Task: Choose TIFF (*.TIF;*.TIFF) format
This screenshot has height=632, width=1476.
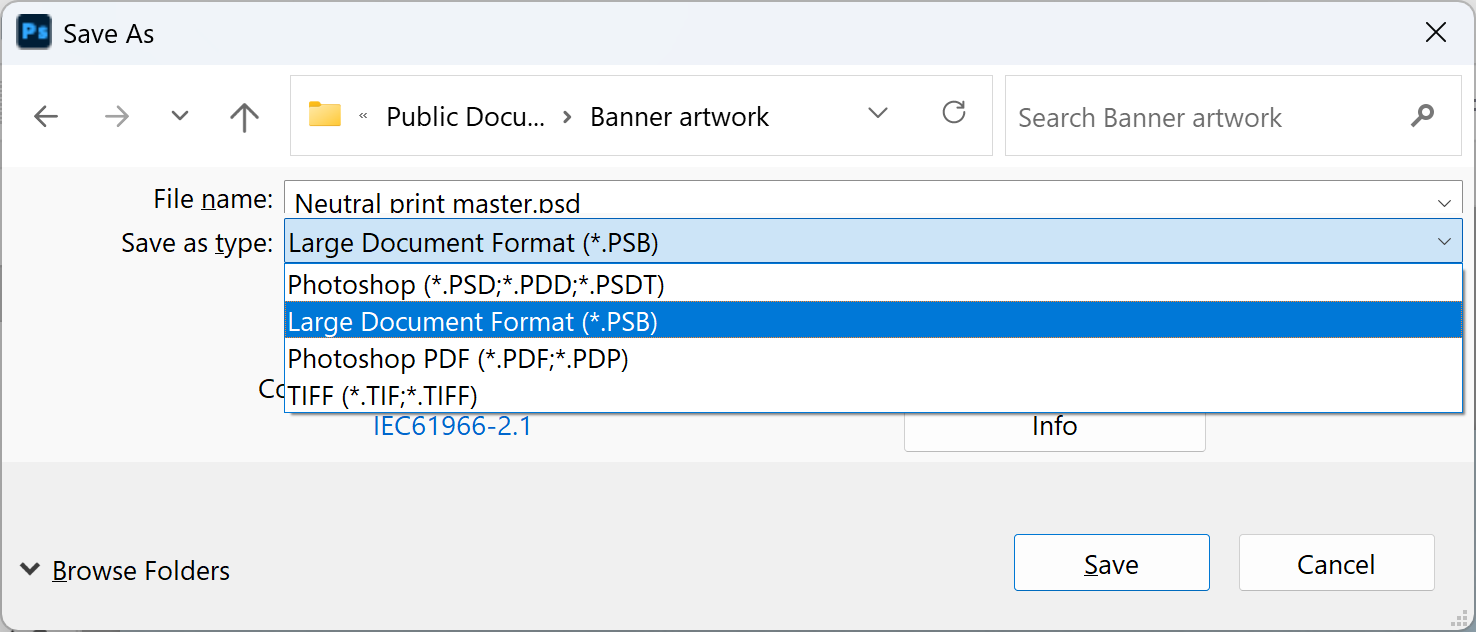Action: coord(873,395)
